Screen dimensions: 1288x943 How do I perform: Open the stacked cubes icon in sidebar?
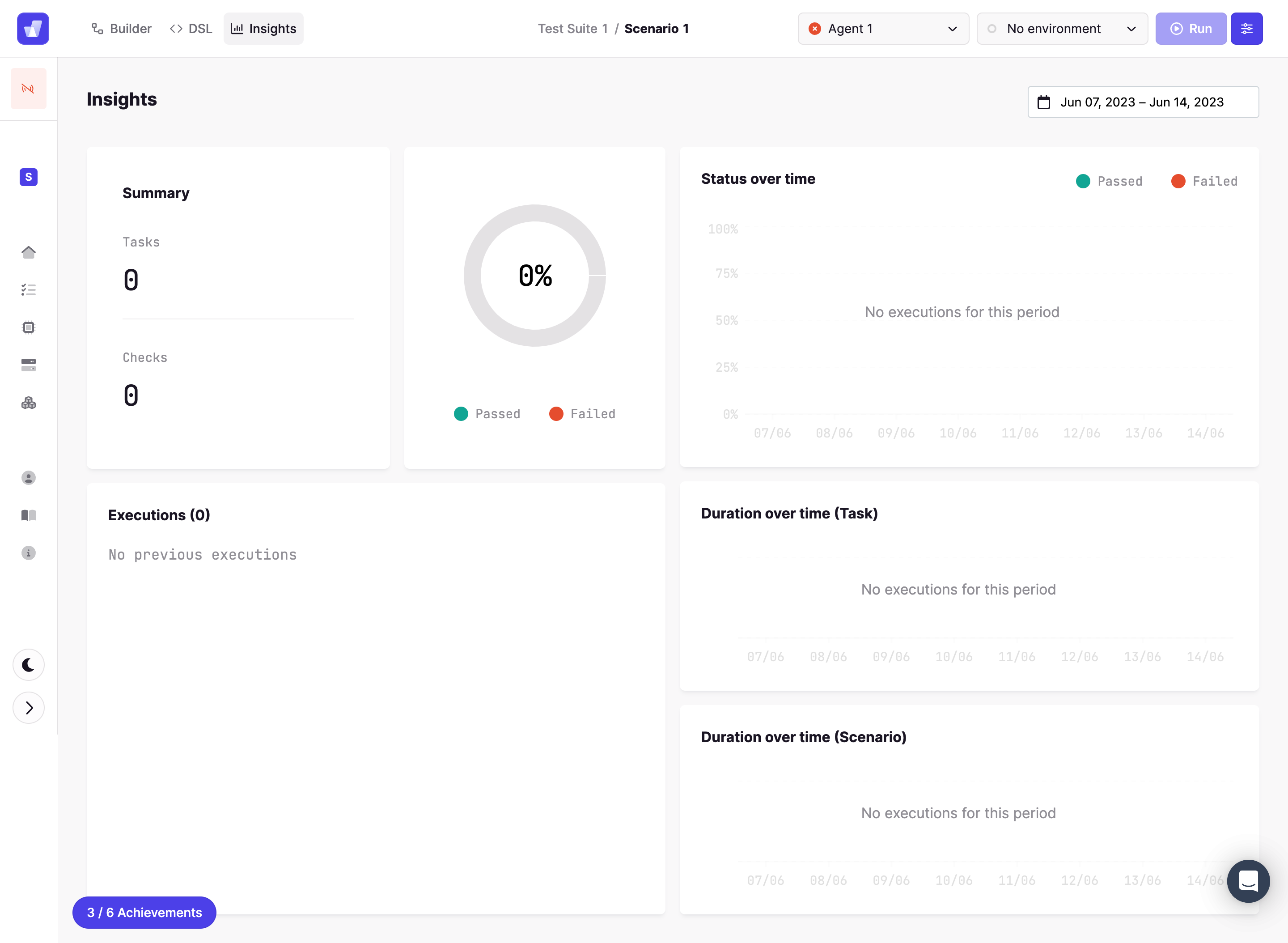pyautogui.click(x=29, y=403)
